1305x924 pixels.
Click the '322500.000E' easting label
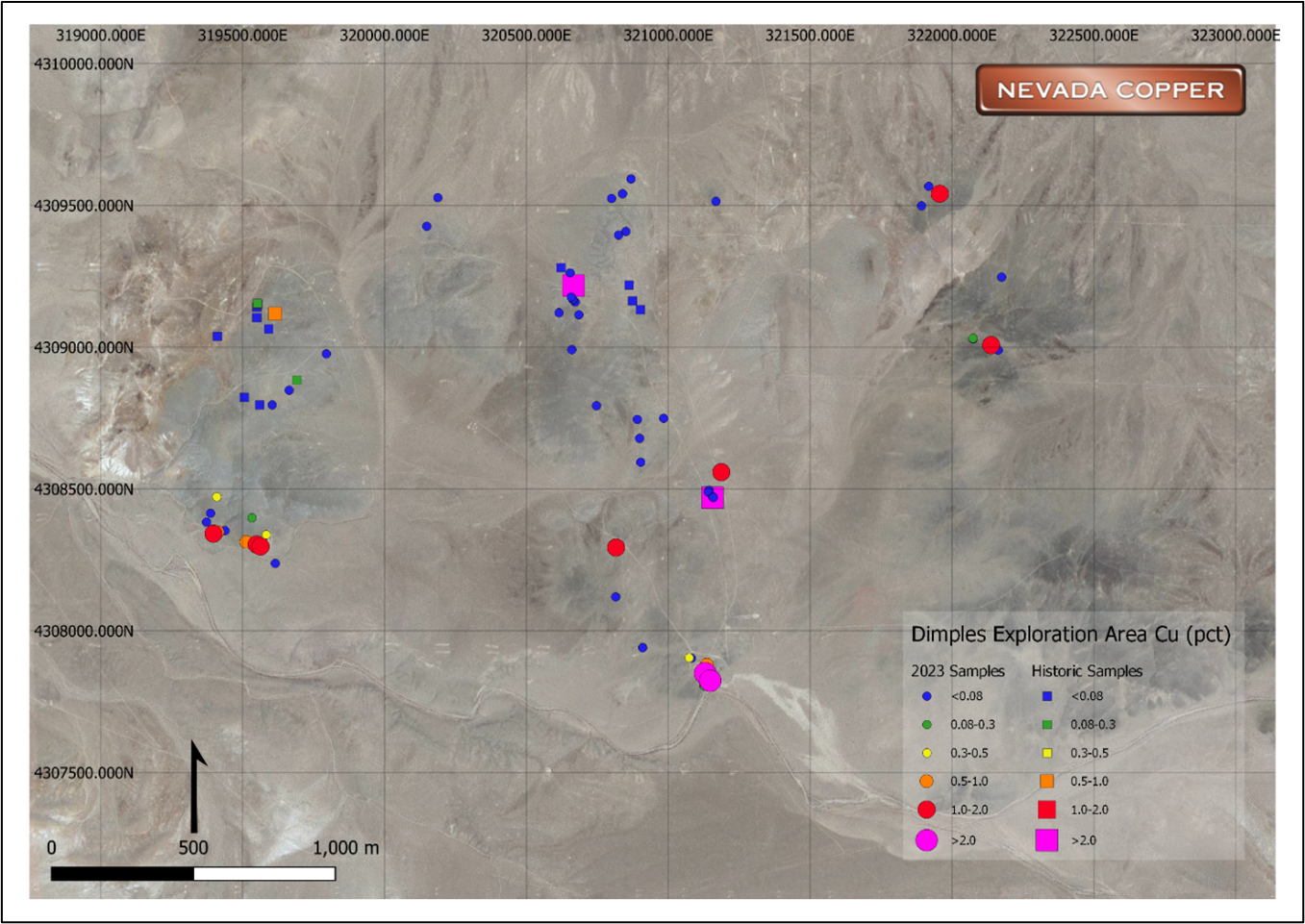(x=1093, y=36)
